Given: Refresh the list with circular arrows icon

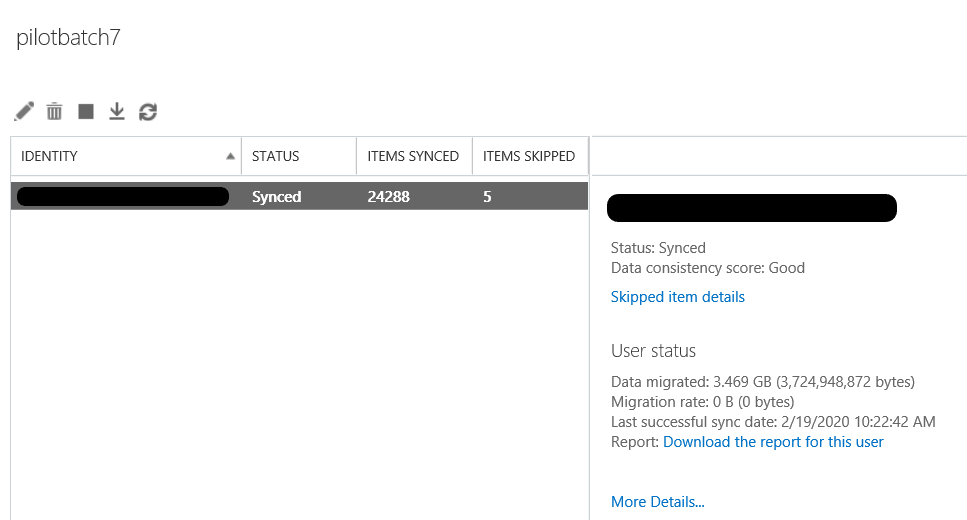Looking at the screenshot, I should [148, 112].
